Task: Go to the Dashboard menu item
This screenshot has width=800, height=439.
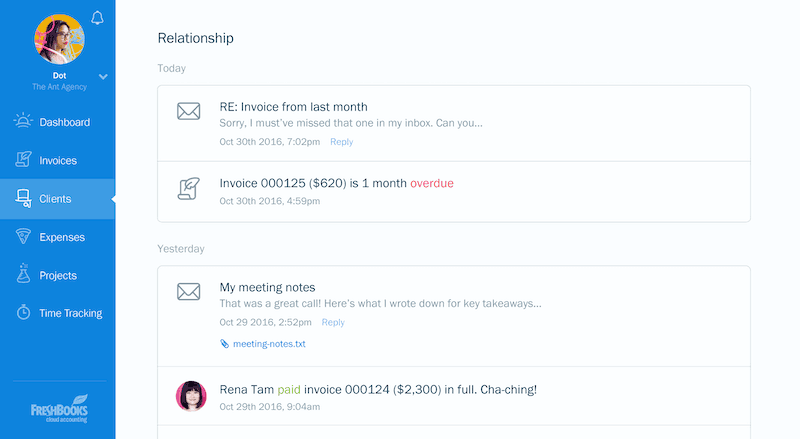Action: tap(65, 123)
